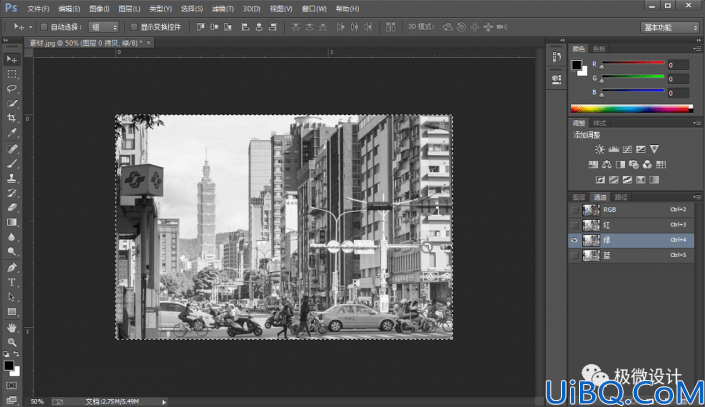Open the History panel icon
705x407 pixels.
557,57
